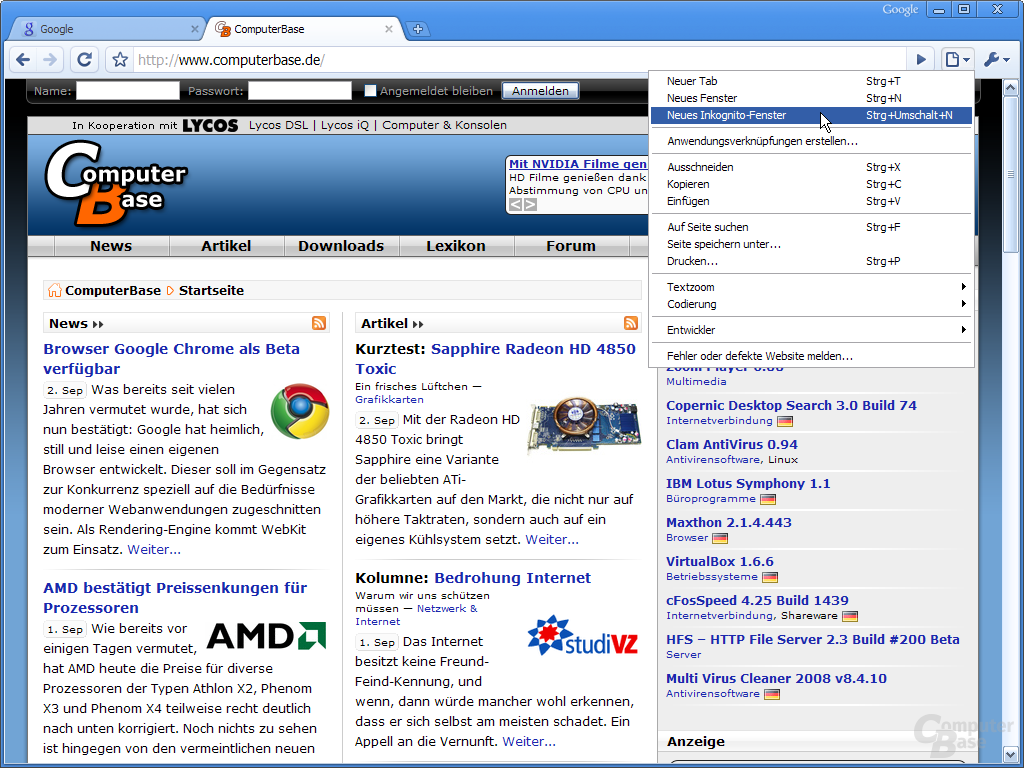Click the German flag beside cFosSpeed Shareware
The width and height of the screenshot is (1024, 768).
pyautogui.click(x=850, y=616)
